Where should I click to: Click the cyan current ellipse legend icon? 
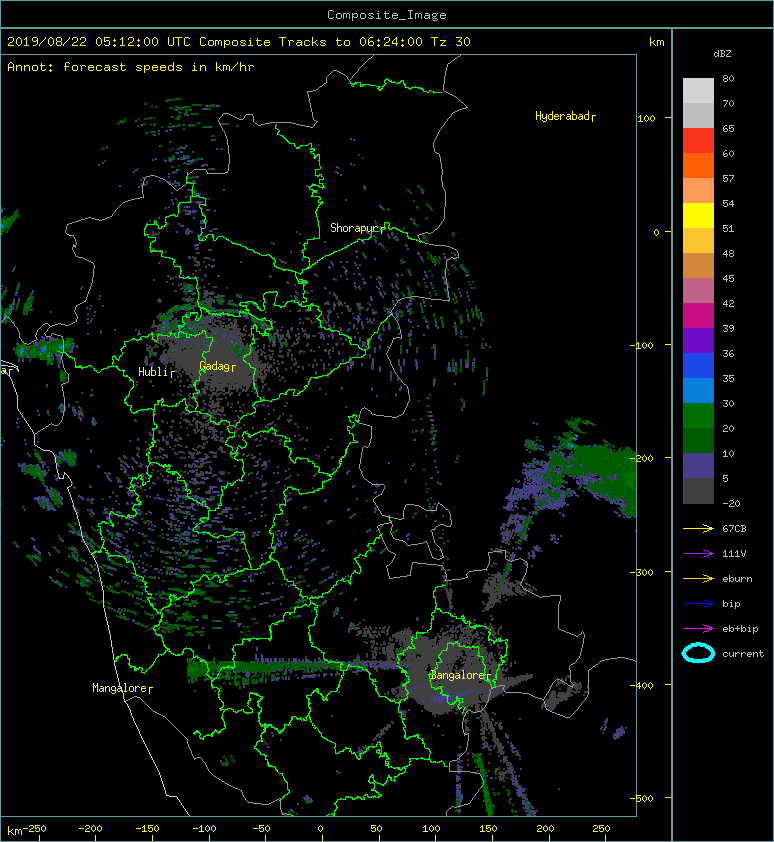[698, 653]
